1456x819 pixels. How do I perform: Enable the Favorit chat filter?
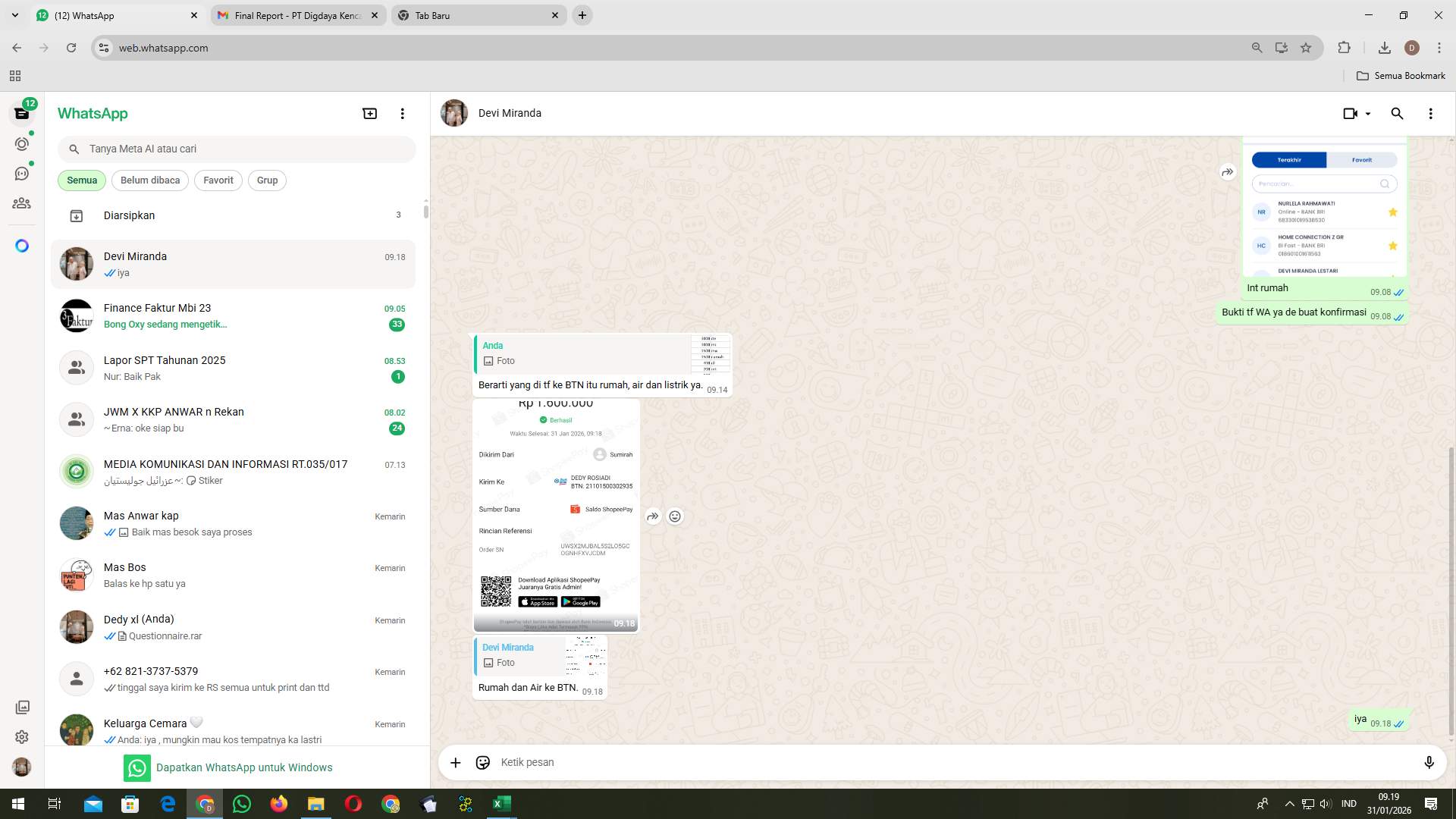point(218,180)
